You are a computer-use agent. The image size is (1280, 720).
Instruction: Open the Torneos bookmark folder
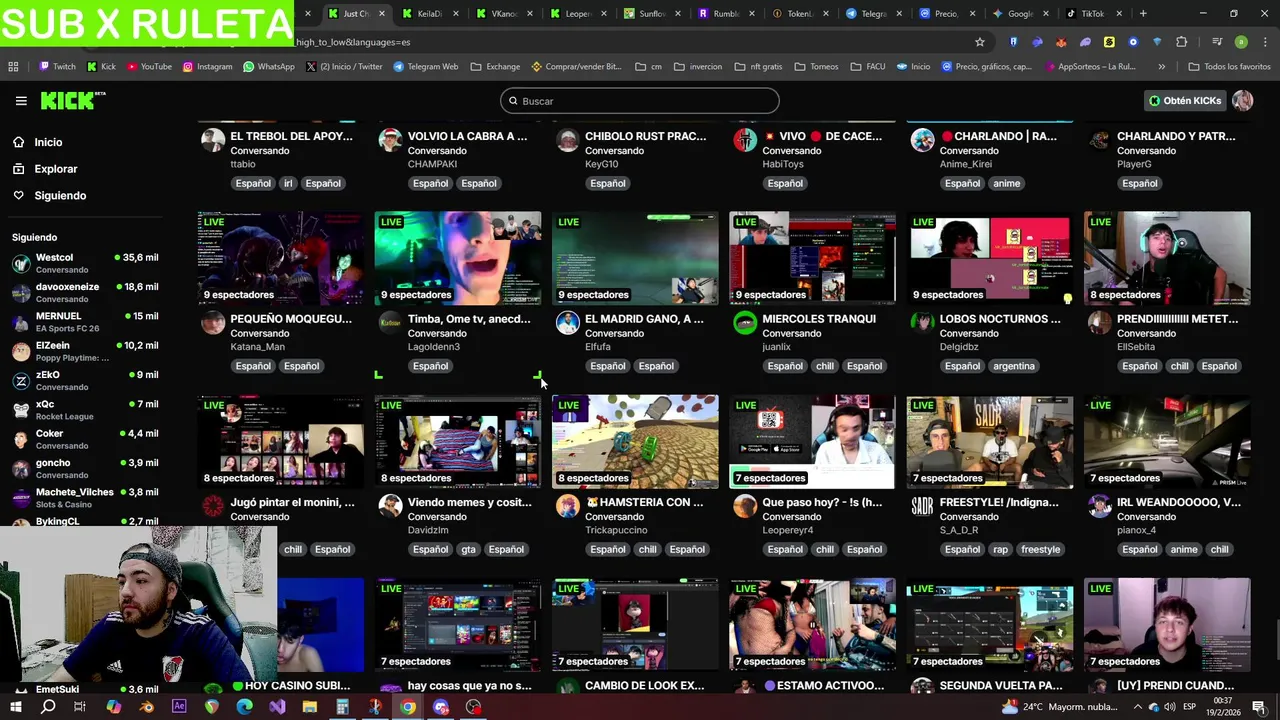pos(816,67)
